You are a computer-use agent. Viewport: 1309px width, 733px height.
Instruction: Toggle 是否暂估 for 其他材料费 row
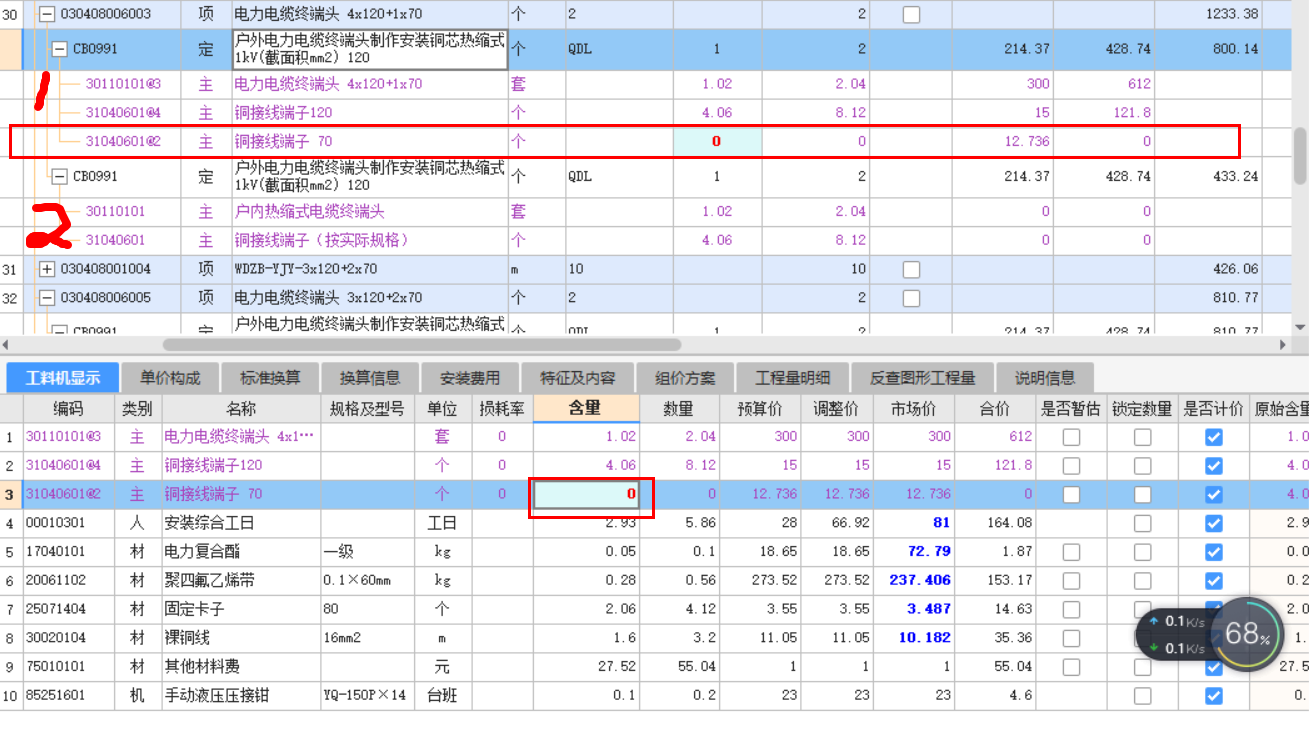coord(1071,667)
